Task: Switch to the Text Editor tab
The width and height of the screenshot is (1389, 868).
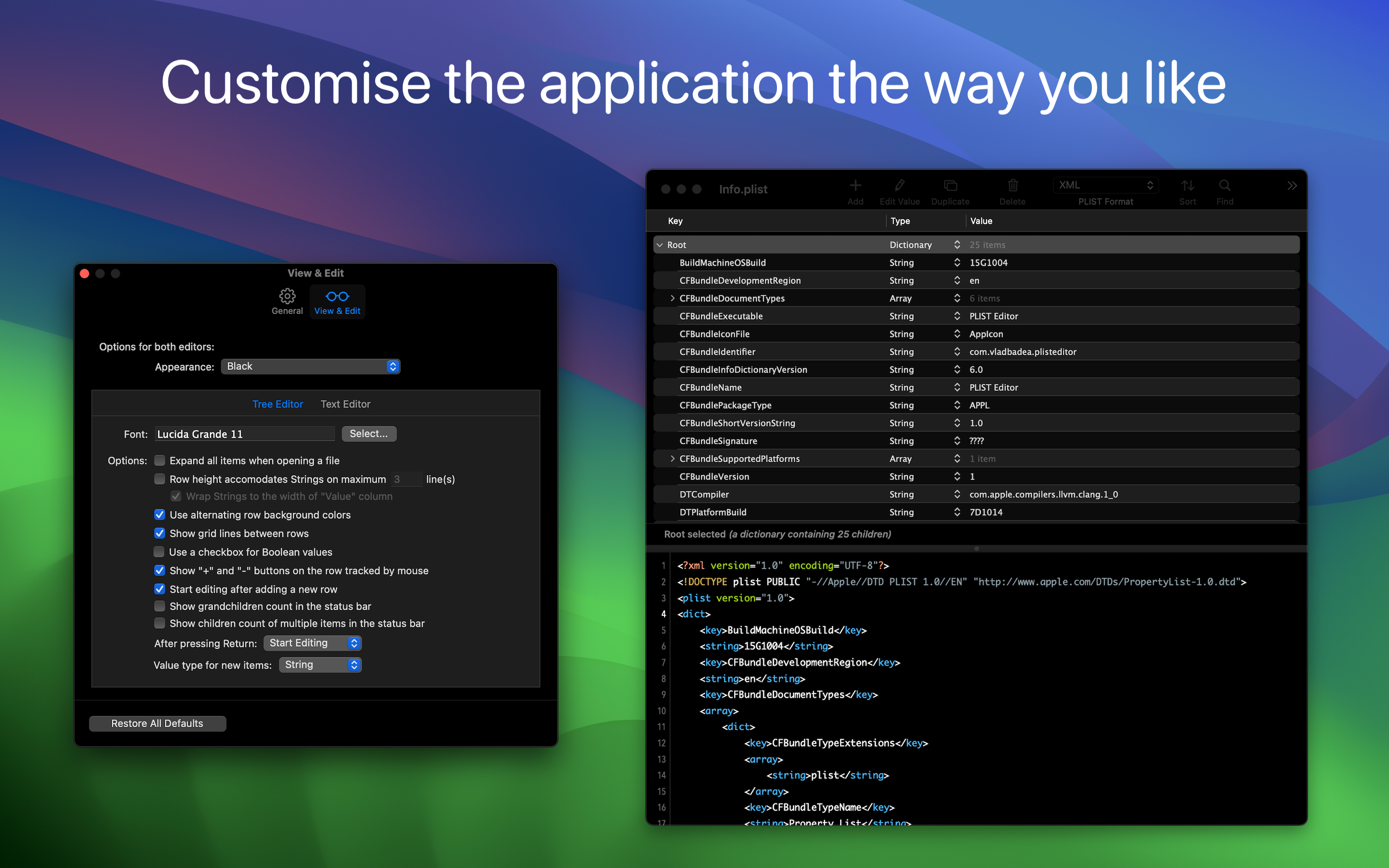Action: pyautogui.click(x=345, y=404)
